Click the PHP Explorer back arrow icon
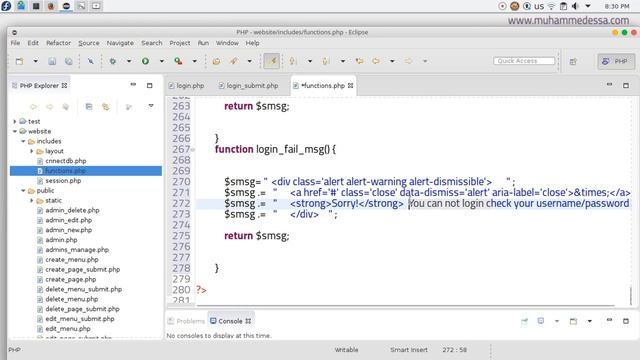 (33, 107)
